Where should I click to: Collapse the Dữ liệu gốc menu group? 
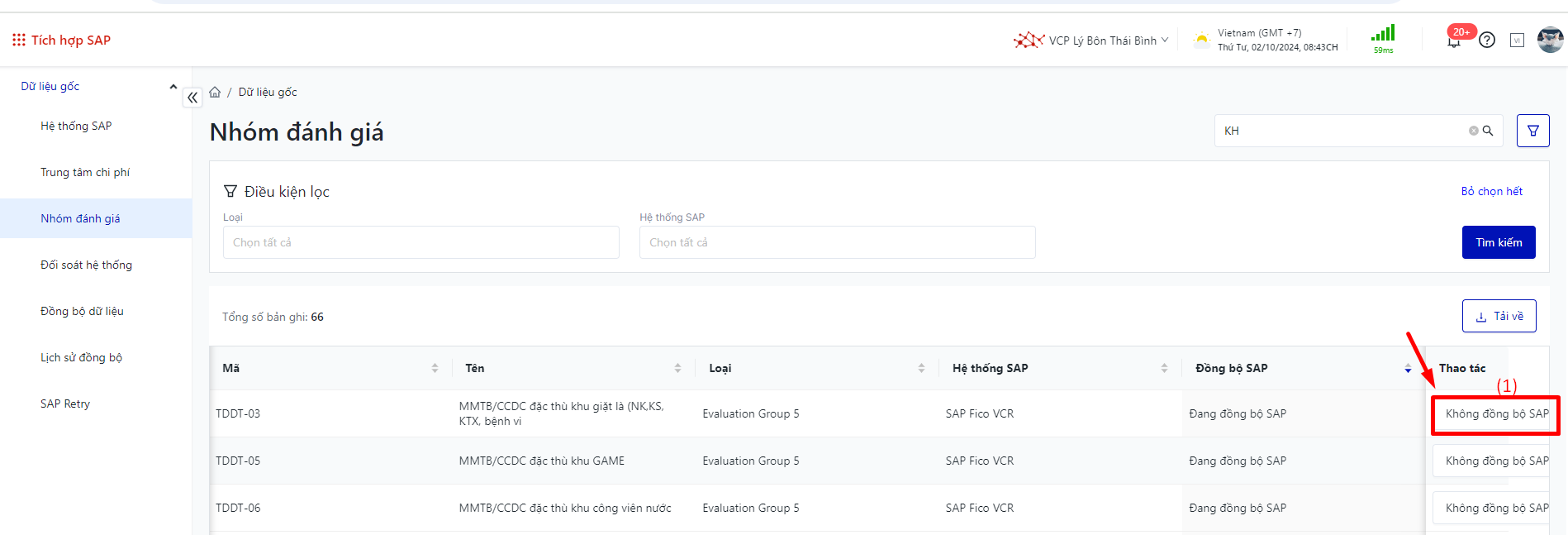(x=173, y=87)
